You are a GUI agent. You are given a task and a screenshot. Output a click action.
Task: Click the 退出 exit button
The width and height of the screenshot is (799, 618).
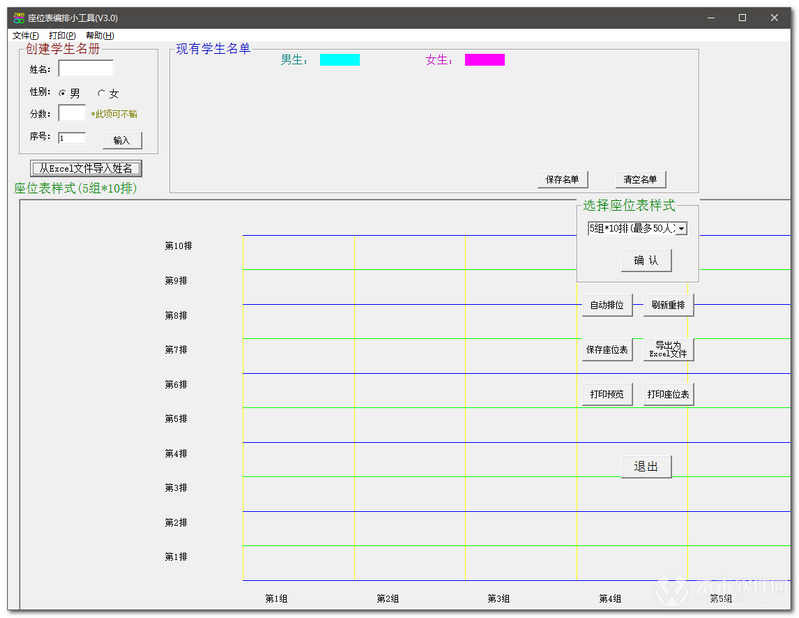pyautogui.click(x=646, y=467)
